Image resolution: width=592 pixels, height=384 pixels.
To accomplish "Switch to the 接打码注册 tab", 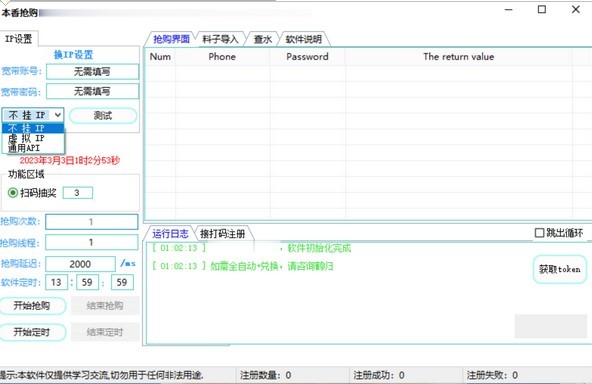I will pyautogui.click(x=223, y=234).
